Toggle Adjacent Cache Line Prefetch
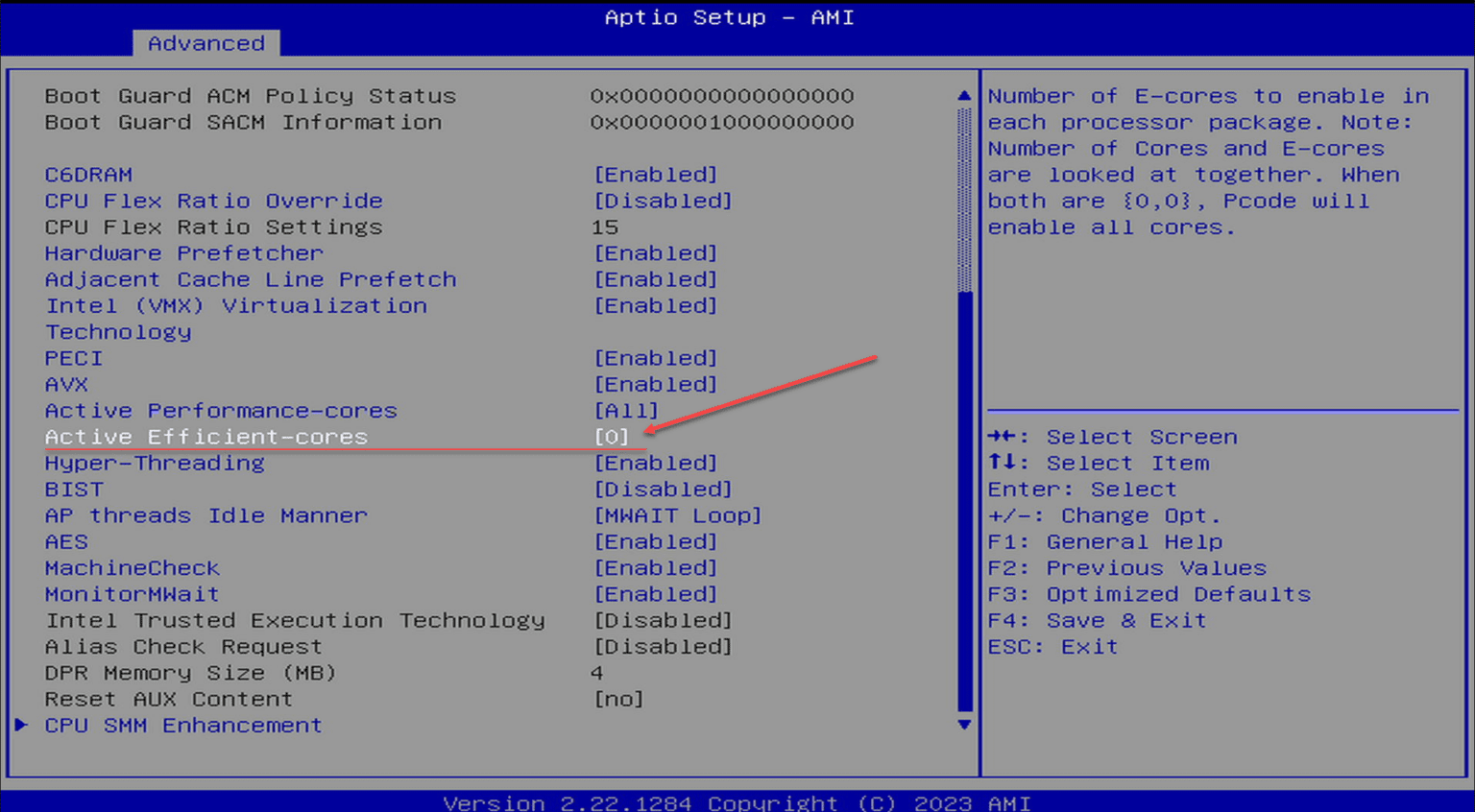The image size is (1475, 812). [x=250, y=278]
